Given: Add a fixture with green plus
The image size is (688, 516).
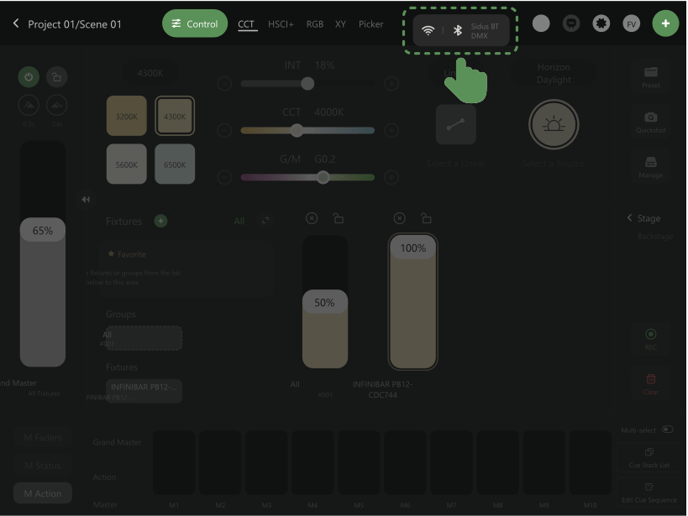Looking at the screenshot, I should (x=161, y=221).
